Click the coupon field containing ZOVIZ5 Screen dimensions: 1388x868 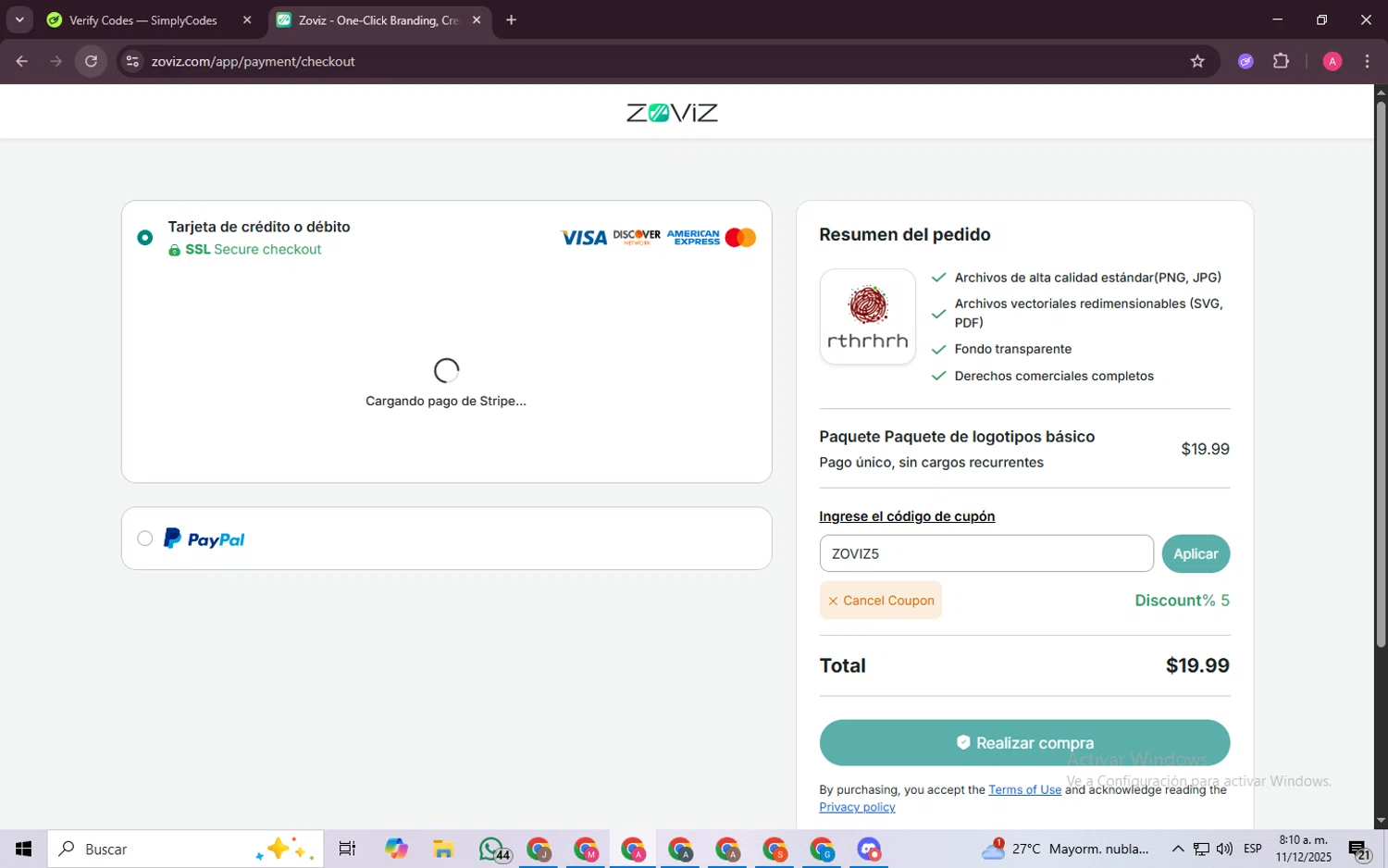pos(986,553)
